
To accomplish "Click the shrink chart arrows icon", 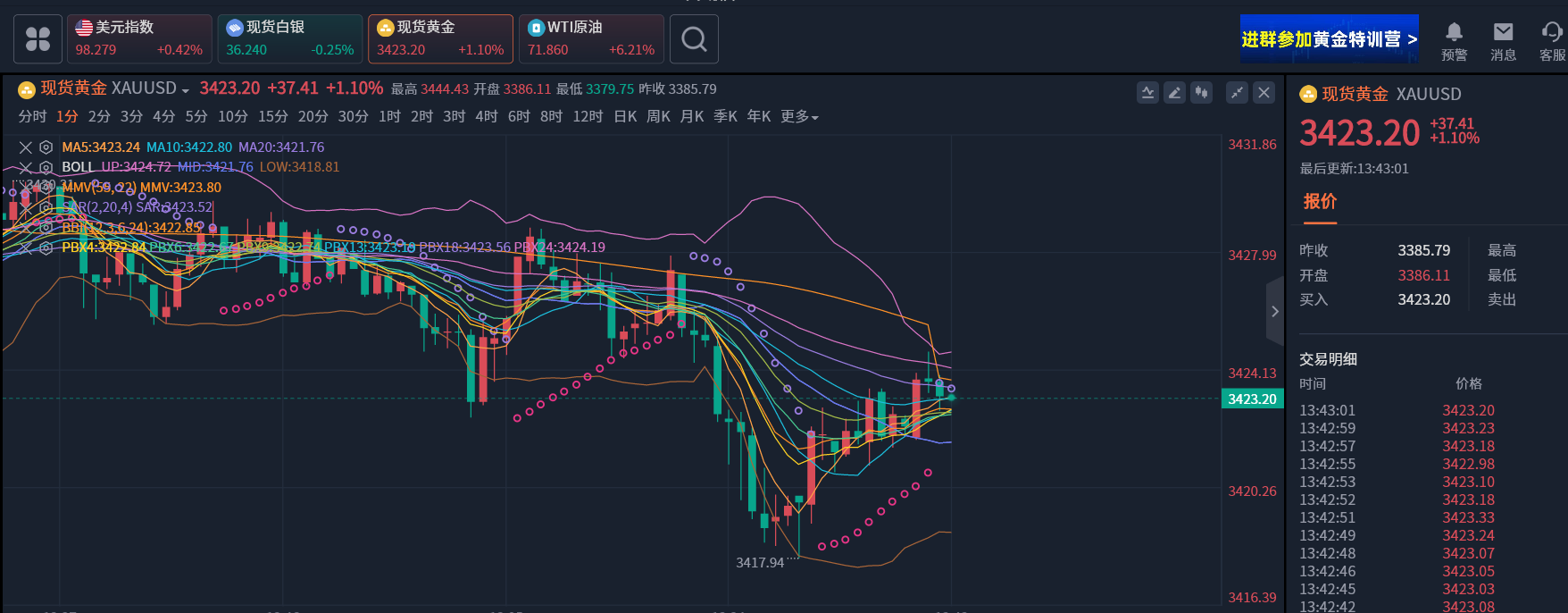I will 1237,92.
